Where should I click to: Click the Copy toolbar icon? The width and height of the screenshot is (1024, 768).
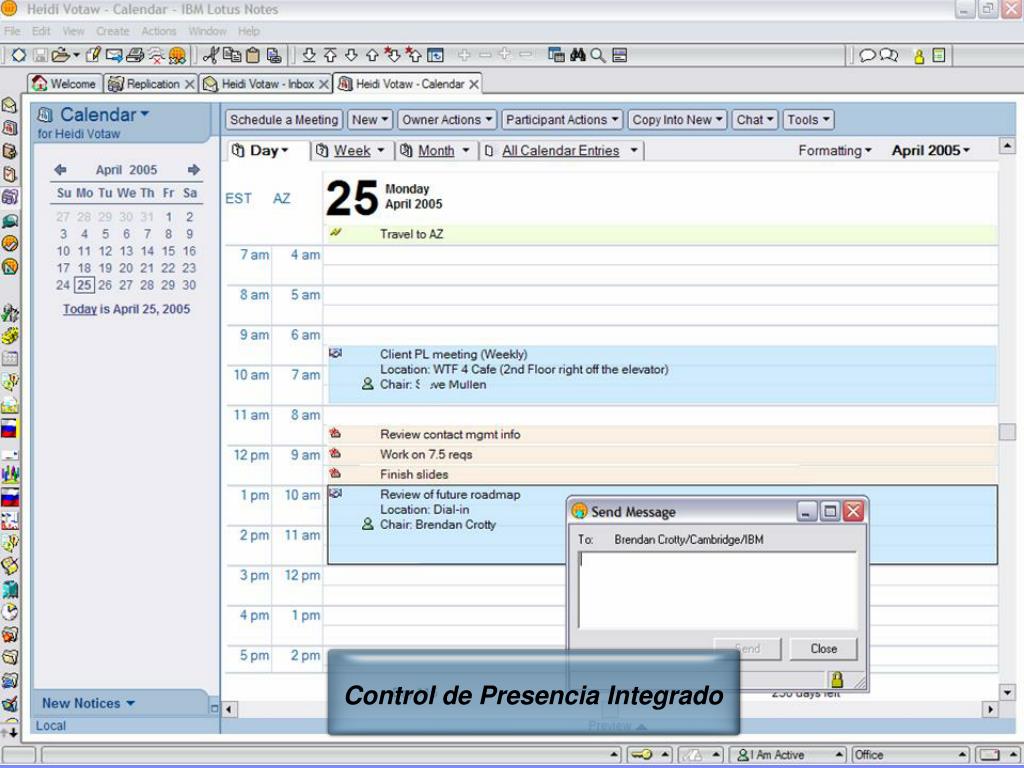click(232, 56)
